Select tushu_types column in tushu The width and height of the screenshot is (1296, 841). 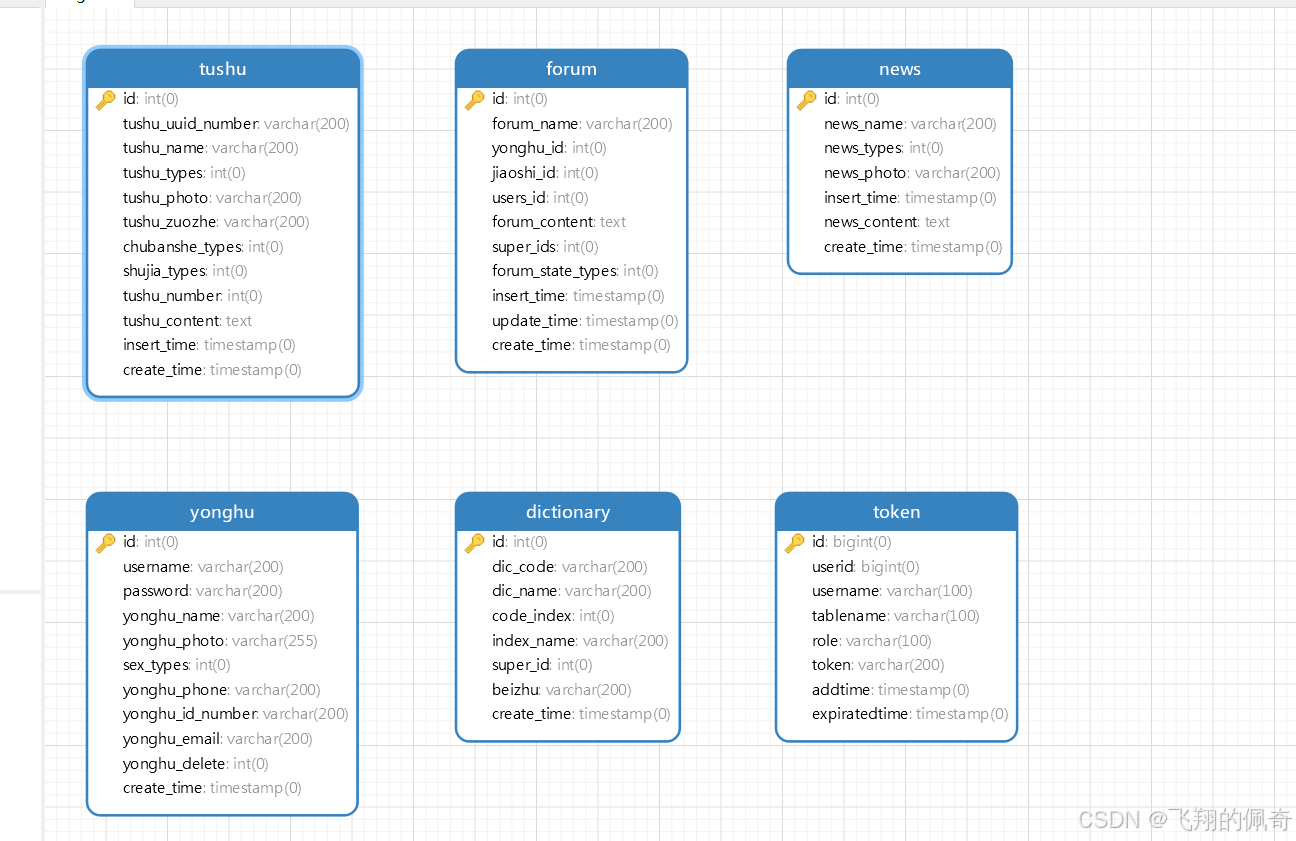(184, 173)
